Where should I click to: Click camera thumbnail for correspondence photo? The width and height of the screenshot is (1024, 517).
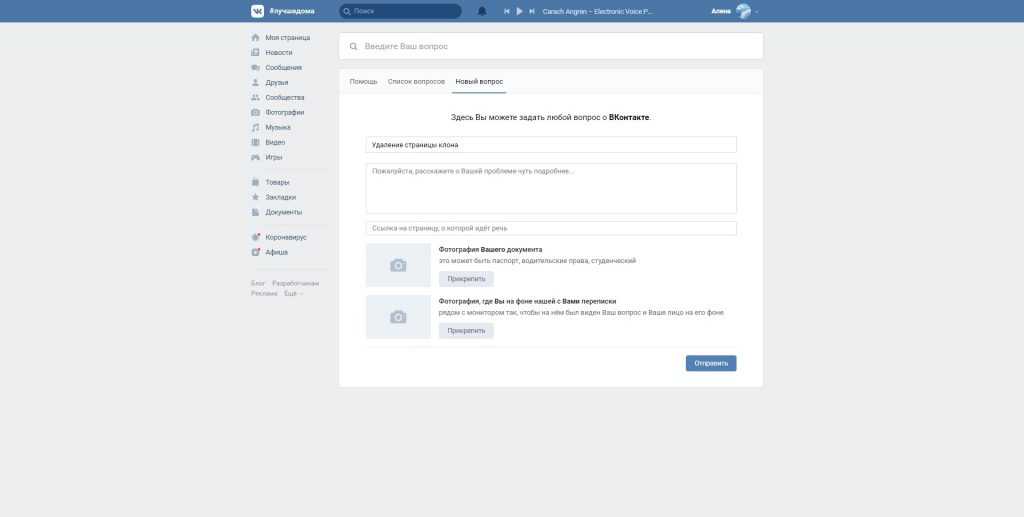click(398, 316)
